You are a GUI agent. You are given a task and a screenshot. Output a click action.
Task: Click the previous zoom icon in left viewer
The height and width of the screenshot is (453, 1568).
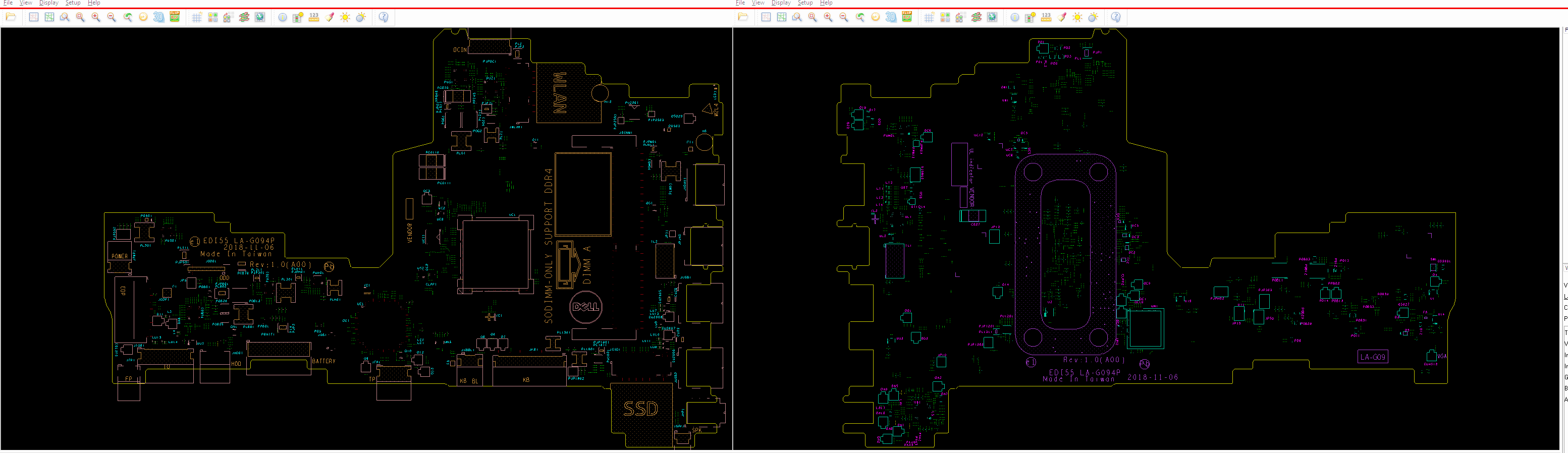pos(128,17)
